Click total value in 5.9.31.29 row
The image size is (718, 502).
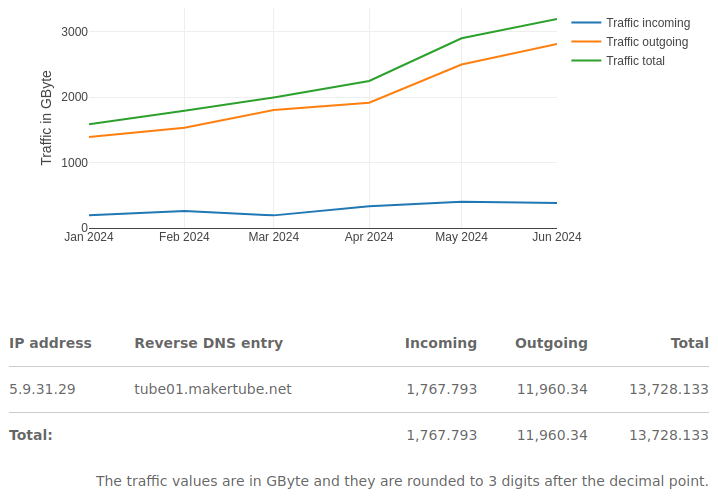[x=669, y=389]
